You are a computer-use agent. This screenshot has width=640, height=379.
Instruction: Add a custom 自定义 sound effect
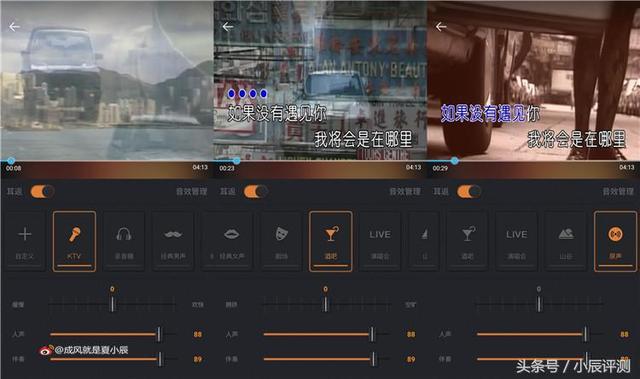(25, 241)
